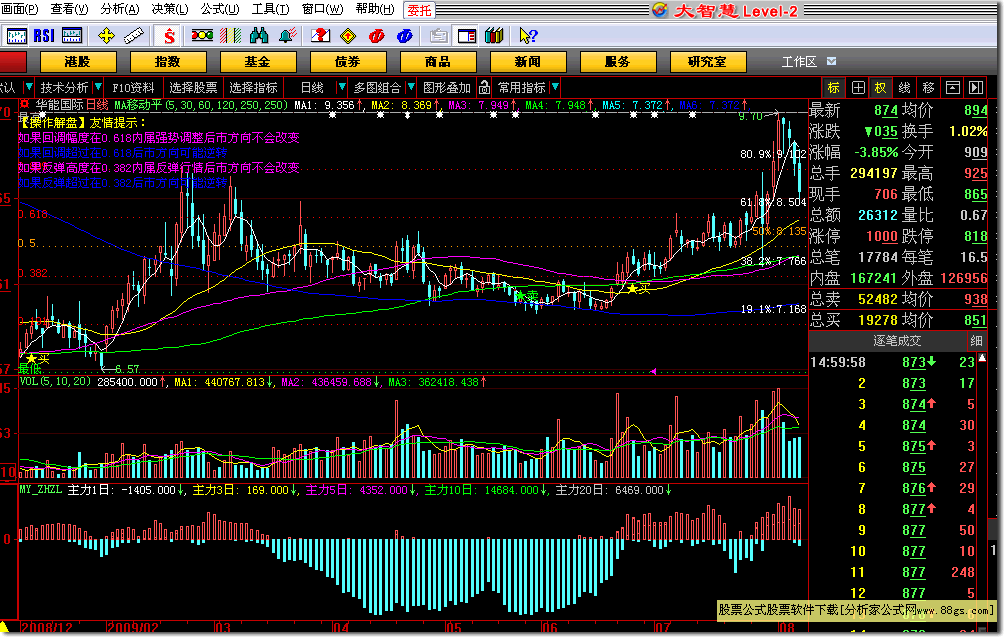Open the 帮助(H) menu
The image size is (1007, 639).
[x=375, y=9]
